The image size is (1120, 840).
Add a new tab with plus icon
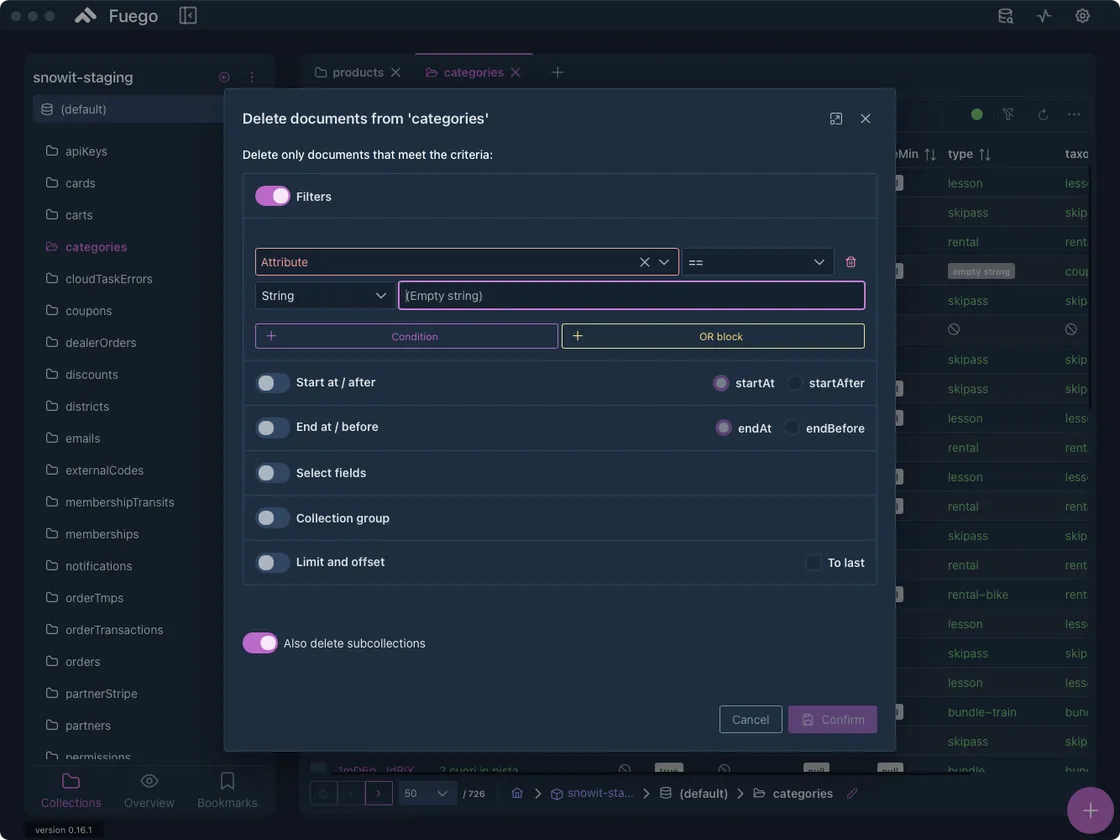558,73
